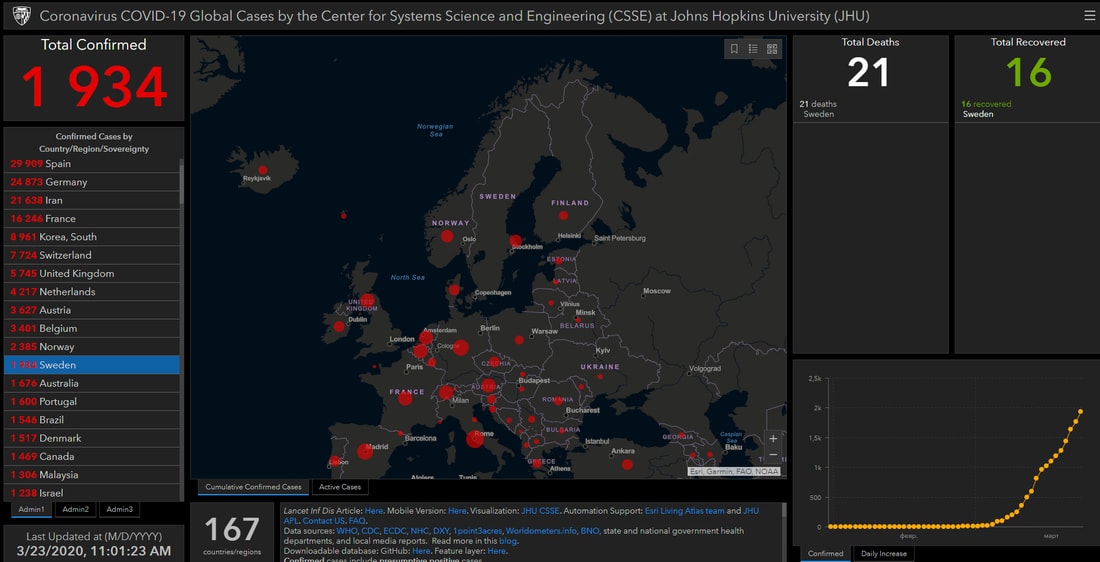Zoom out of the map with minus button

[x=773, y=455]
